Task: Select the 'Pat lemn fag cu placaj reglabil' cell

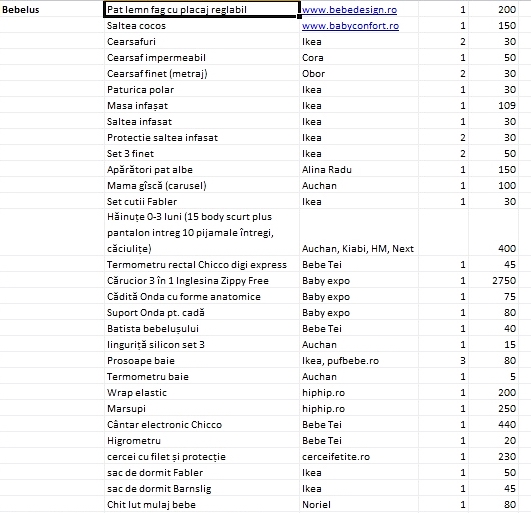Action: click(x=202, y=9)
